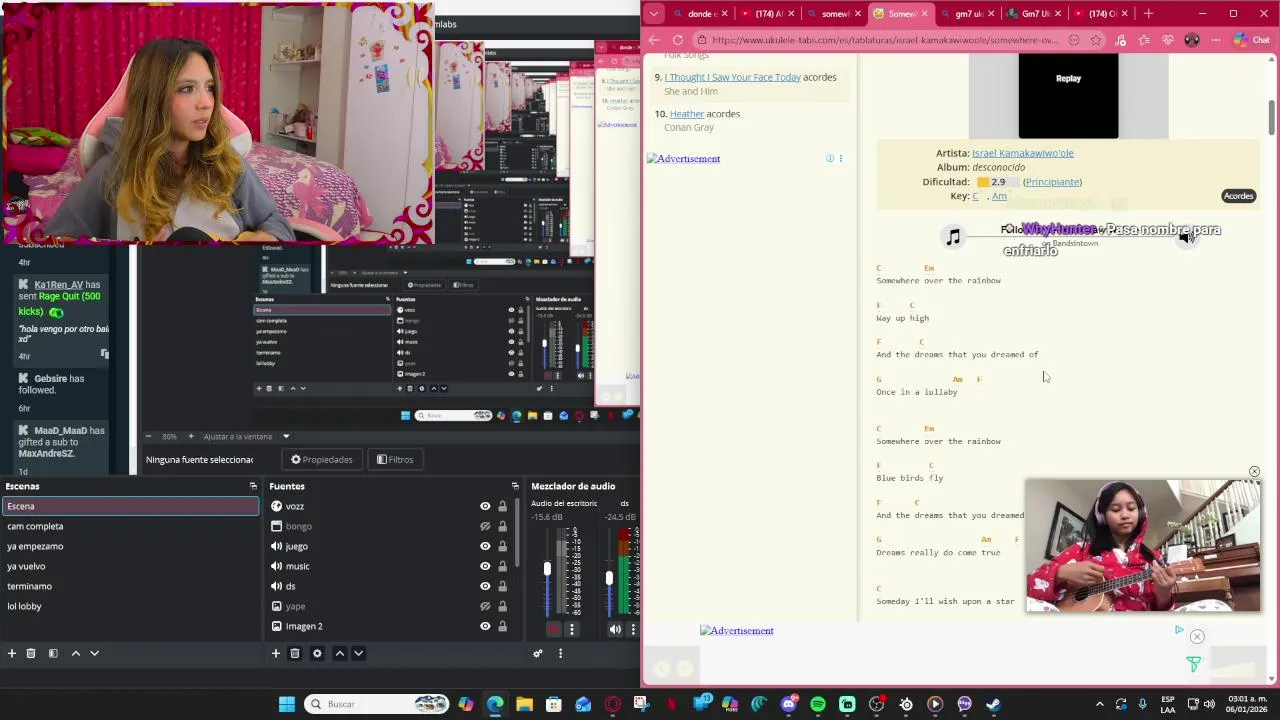The image size is (1280, 720).
Task: Open a new browser tab
Action: (1148, 14)
